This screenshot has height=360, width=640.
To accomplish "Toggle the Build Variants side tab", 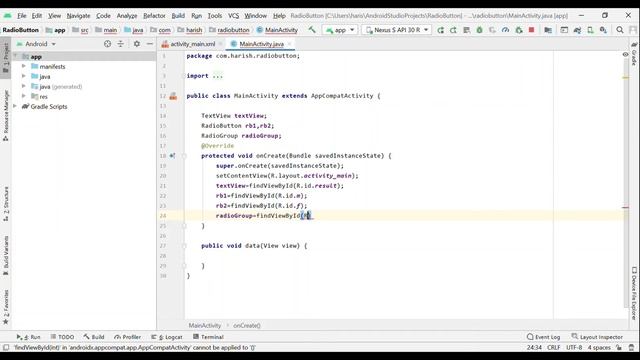I will tap(6, 255).
